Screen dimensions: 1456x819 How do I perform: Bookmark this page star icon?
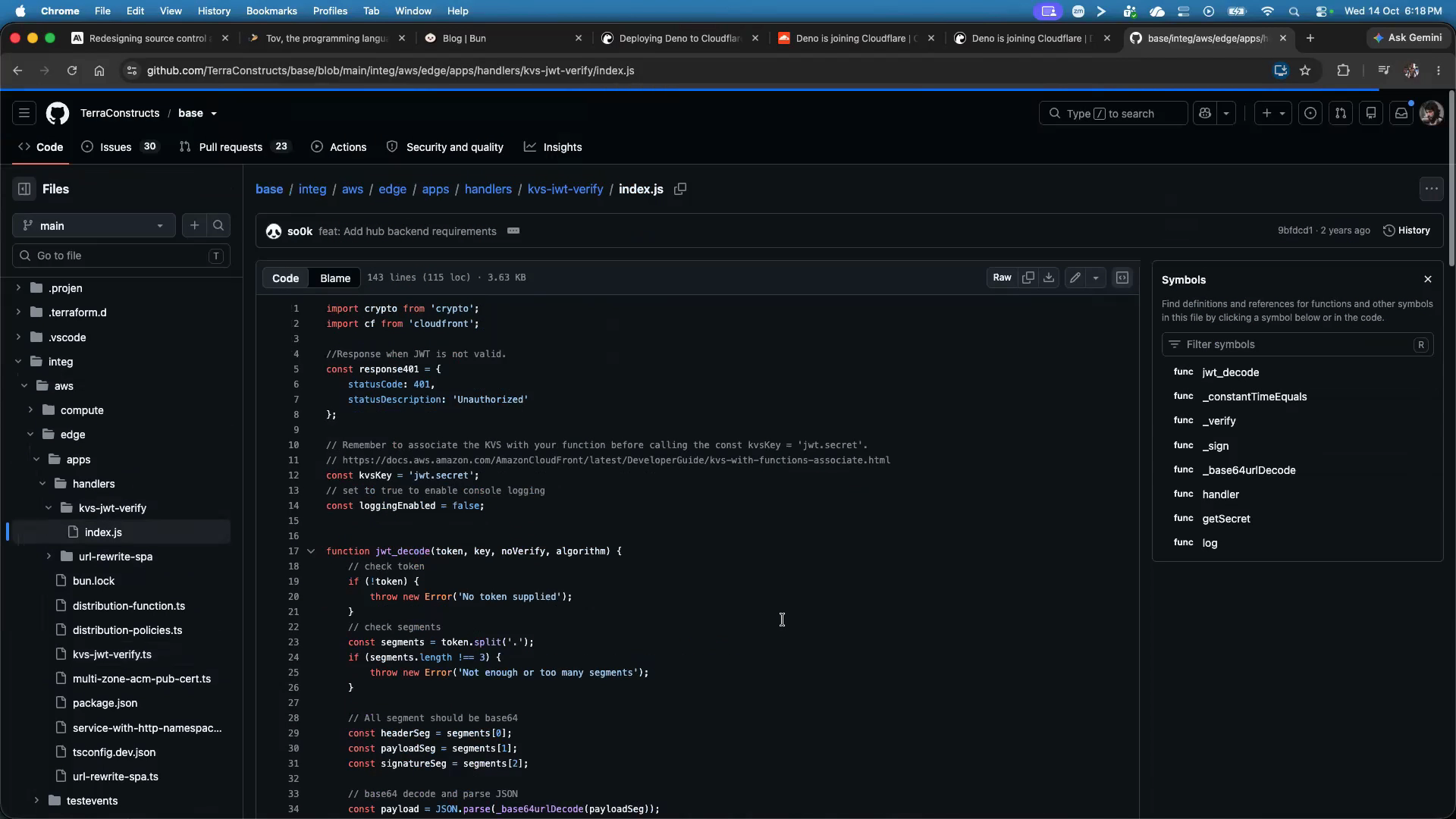[1305, 71]
